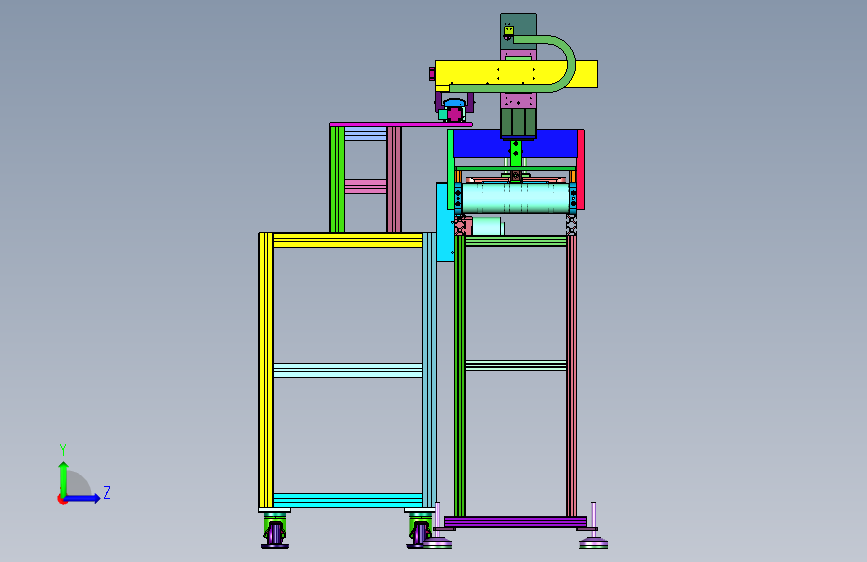The image size is (867, 562).
Task: Select the magenta flat plate atop the small frame
Action: pos(401,124)
